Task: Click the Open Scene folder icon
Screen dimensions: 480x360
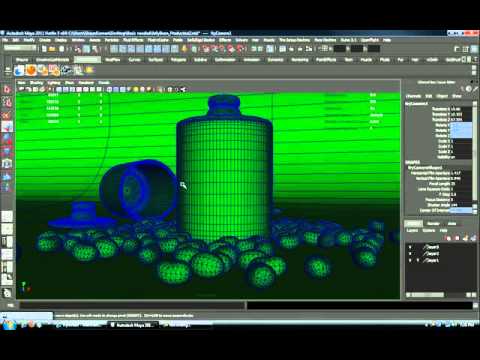Action: (52, 49)
